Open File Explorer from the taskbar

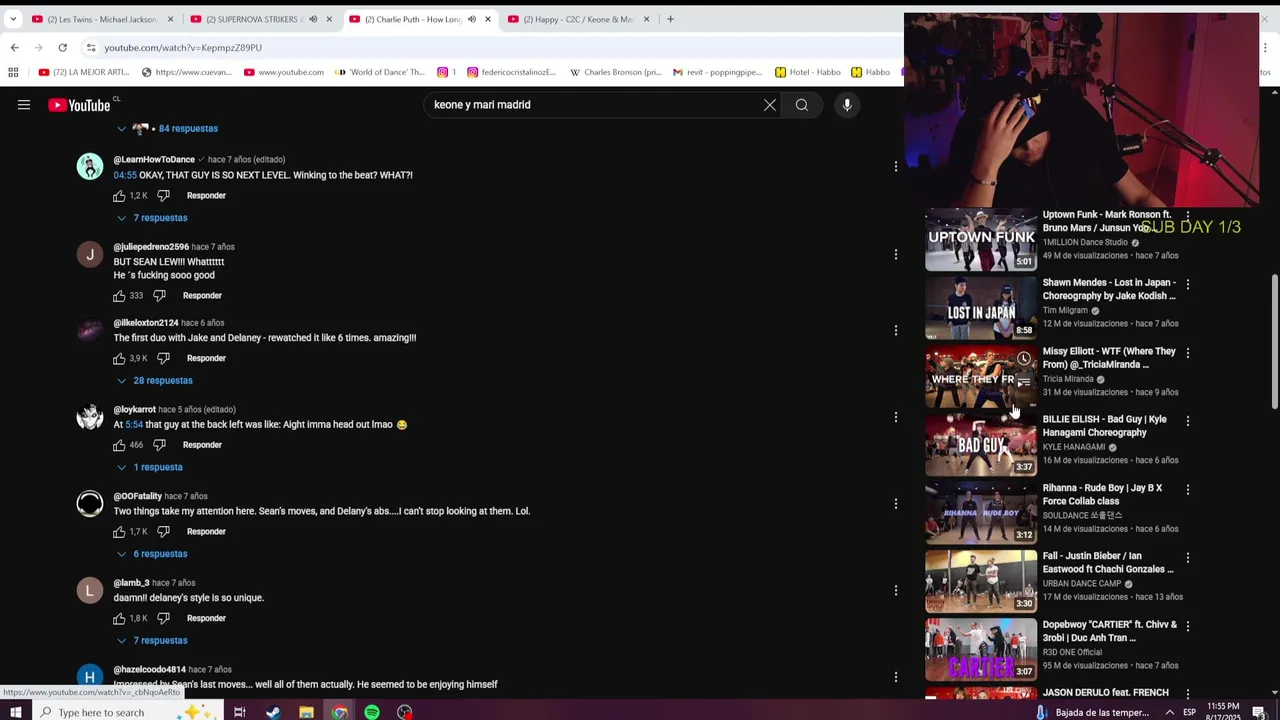click(306, 712)
